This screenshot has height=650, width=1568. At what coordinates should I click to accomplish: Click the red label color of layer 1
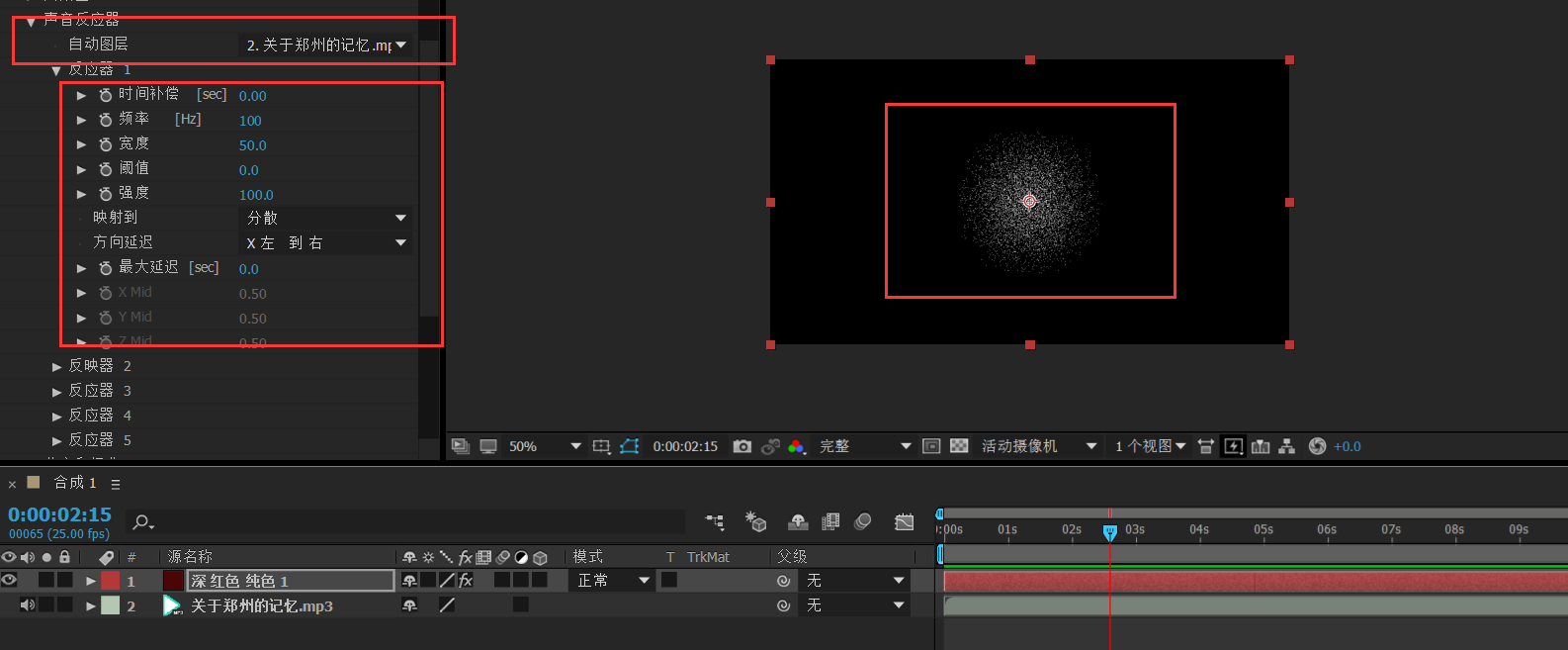(111, 580)
